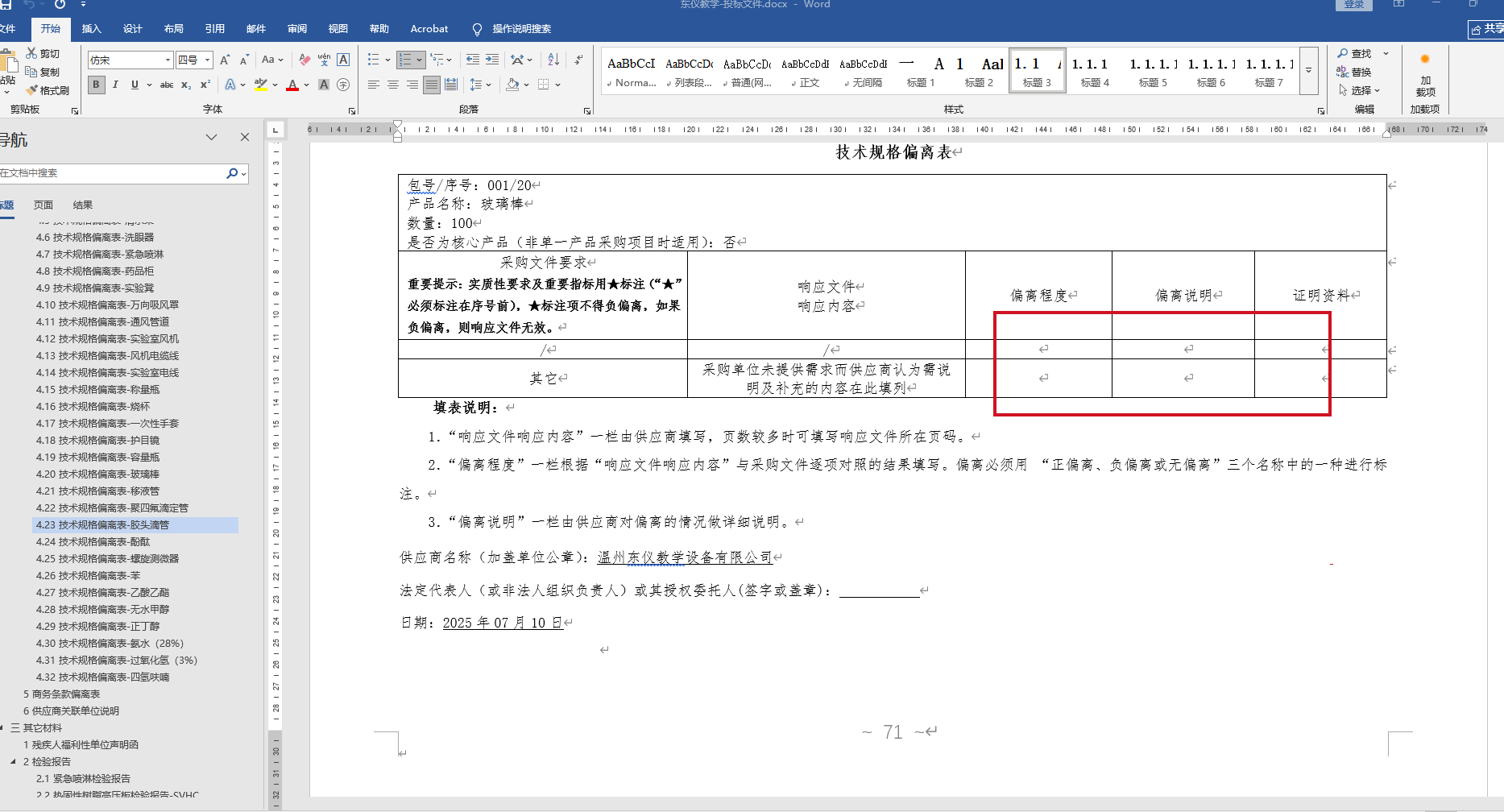Image resolution: width=1504 pixels, height=812 pixels.
Task: Apply yellow text highlight color
Action: click(x=260, y=85)
